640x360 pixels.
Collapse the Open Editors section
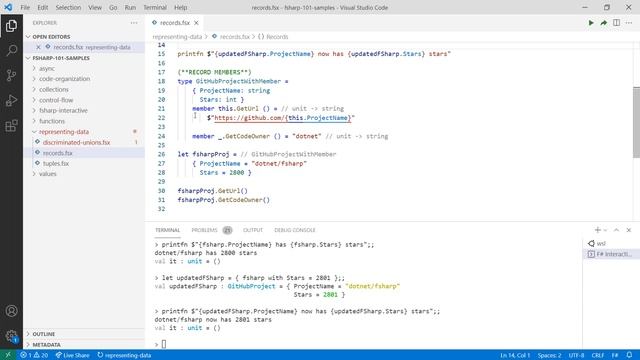[51, 37]
